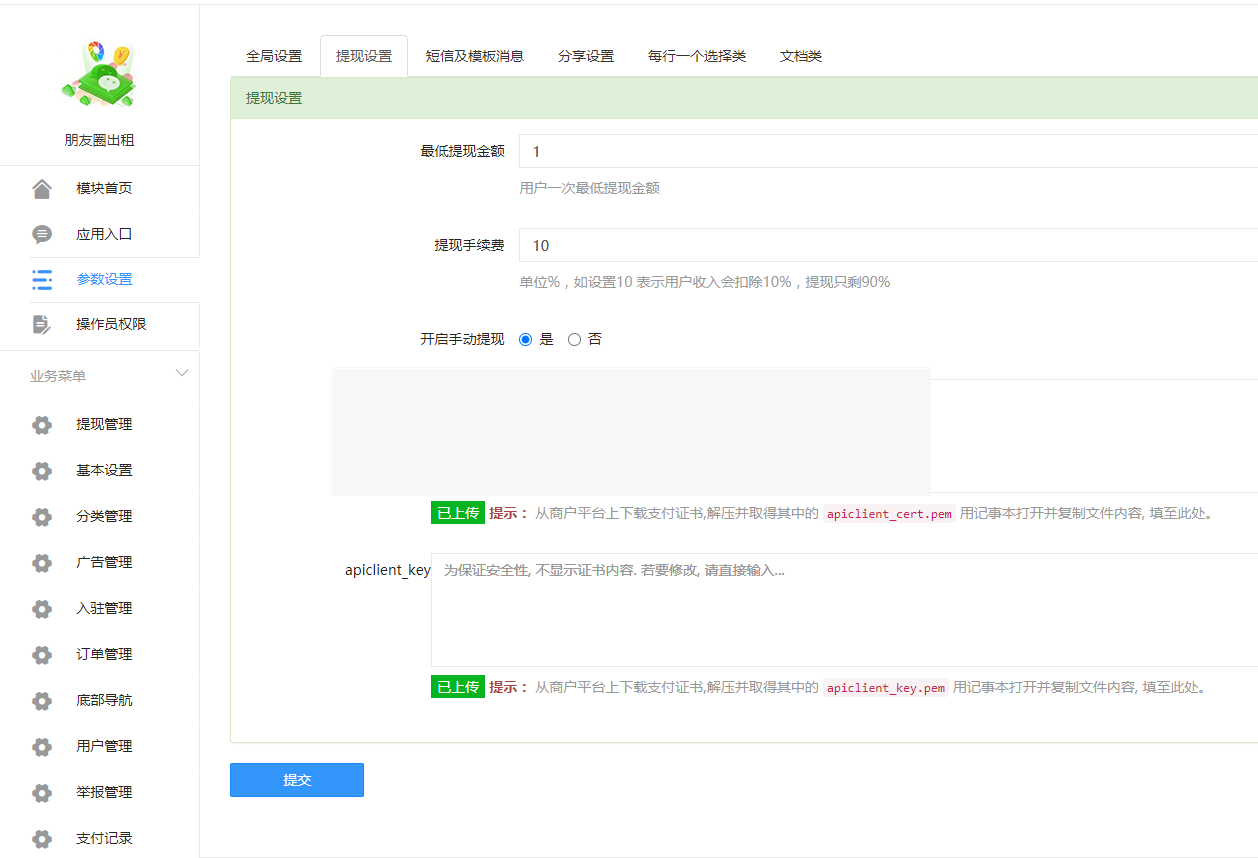Switch to the 全局设置 tab
The image size is (1258, 858).
(274, 56)
